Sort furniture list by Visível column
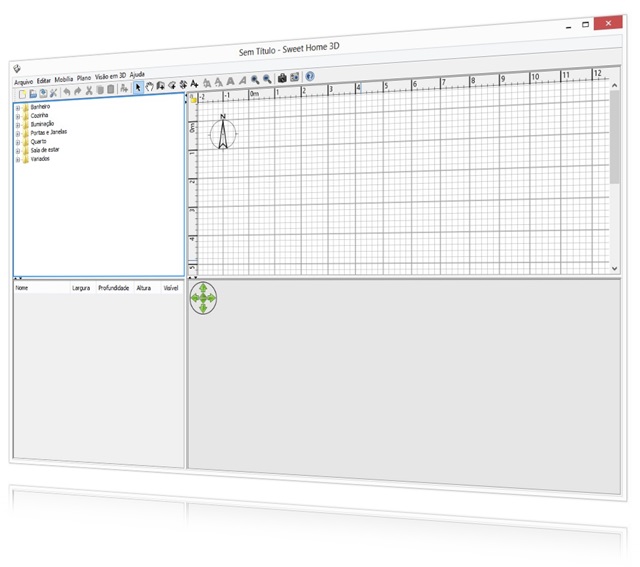This screenshot has height=567, width=640. pyautogui.click(x=171, y=288)
